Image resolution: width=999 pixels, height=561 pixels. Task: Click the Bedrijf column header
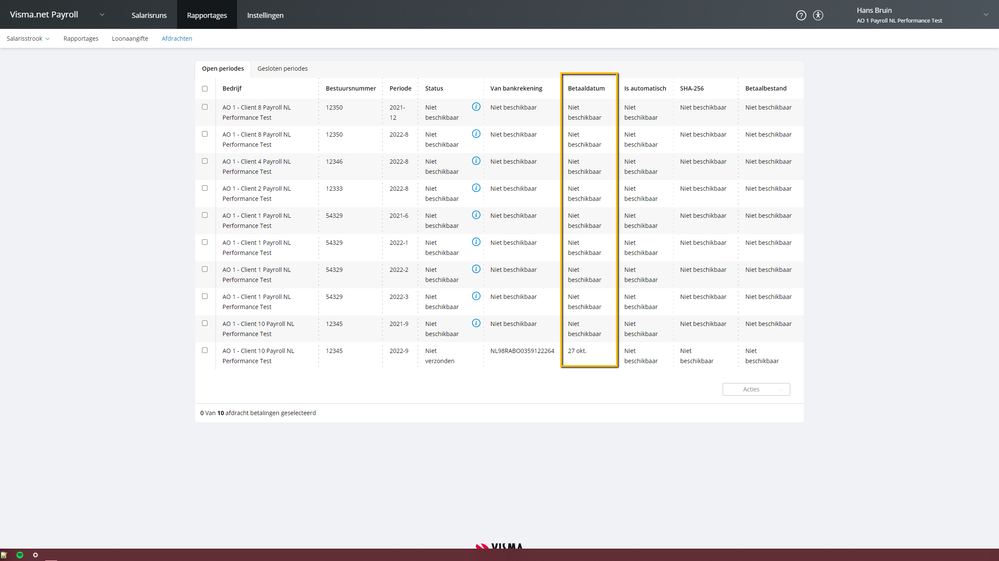(232, 89)
